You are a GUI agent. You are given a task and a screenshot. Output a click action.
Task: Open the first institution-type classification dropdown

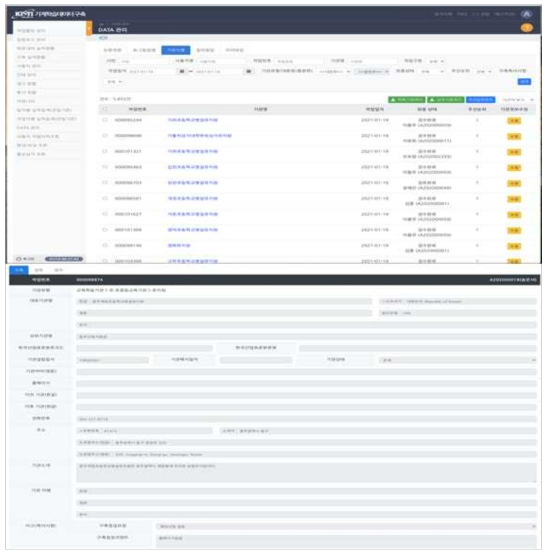click(x=334, y=71)
